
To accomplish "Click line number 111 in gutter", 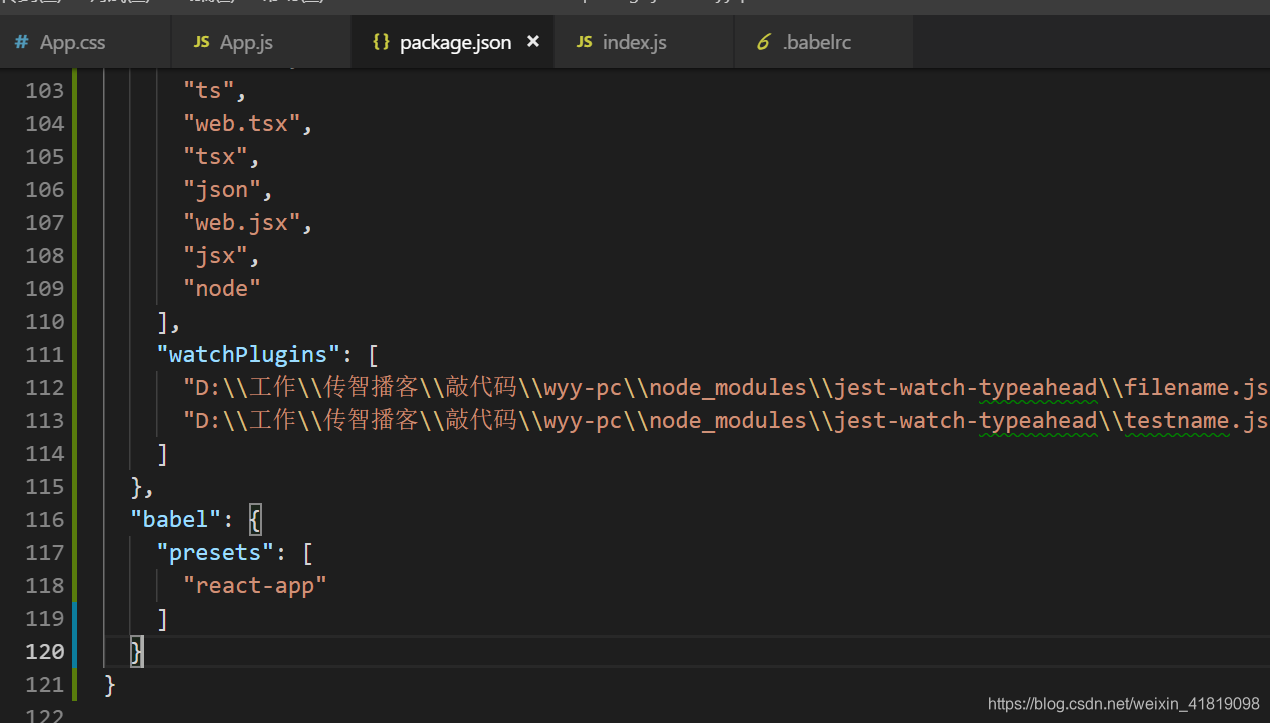I will (45, 354).
